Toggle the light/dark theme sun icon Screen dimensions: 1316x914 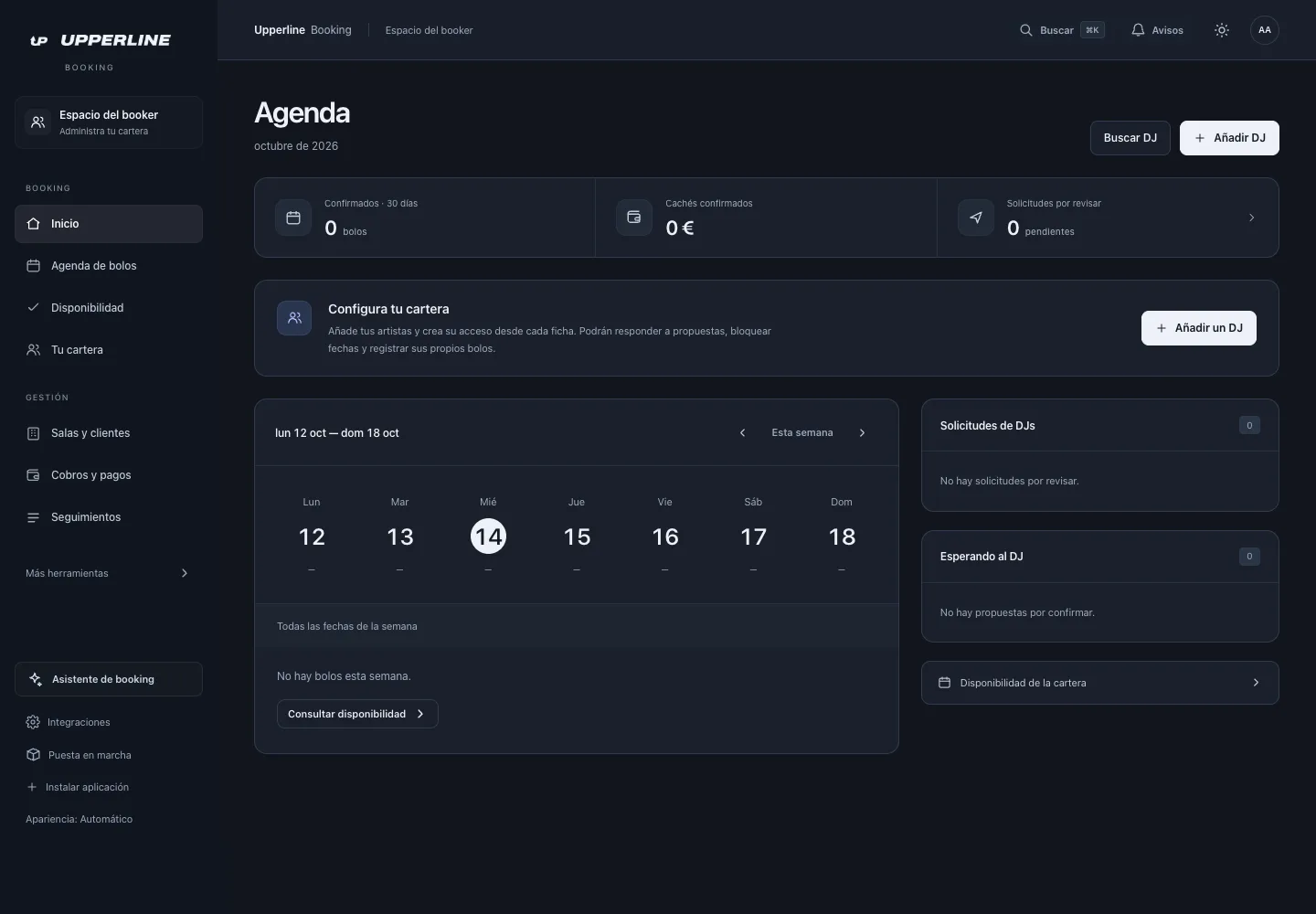click(1222, 30)
